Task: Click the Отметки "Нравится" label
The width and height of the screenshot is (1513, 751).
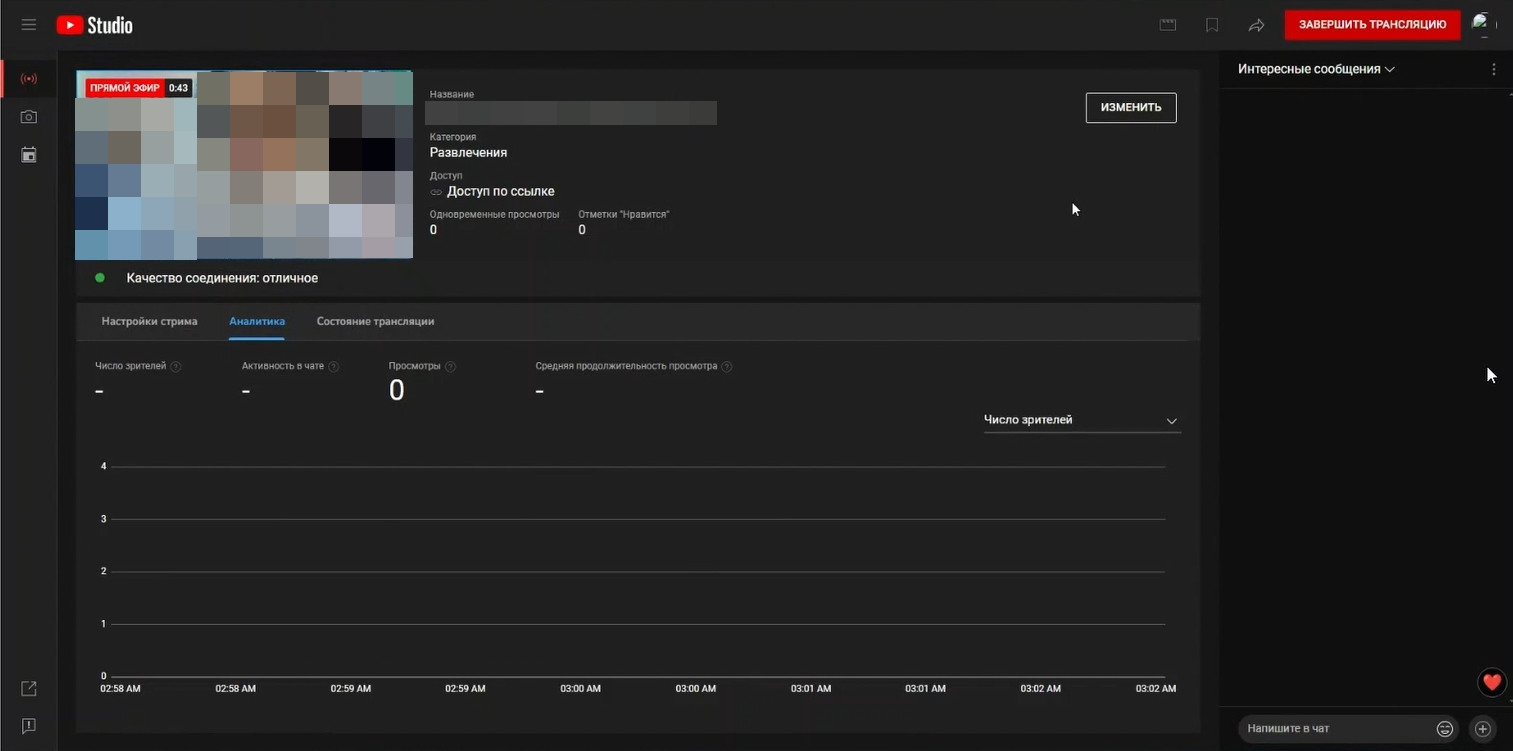Action: click(x=623, y=214)
